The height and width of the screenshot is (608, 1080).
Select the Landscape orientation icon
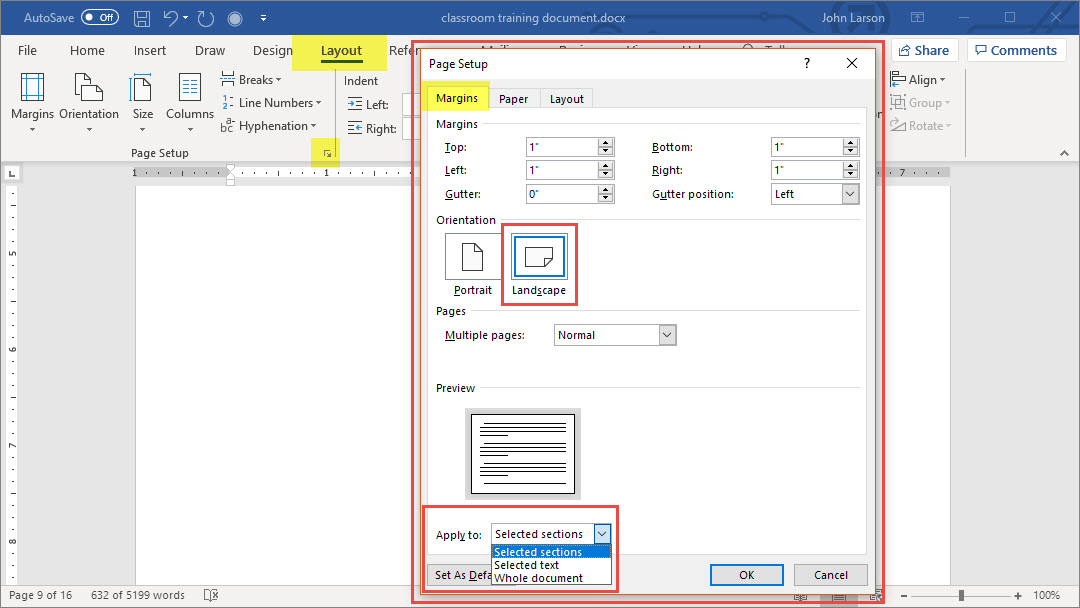tap(539, 258)
